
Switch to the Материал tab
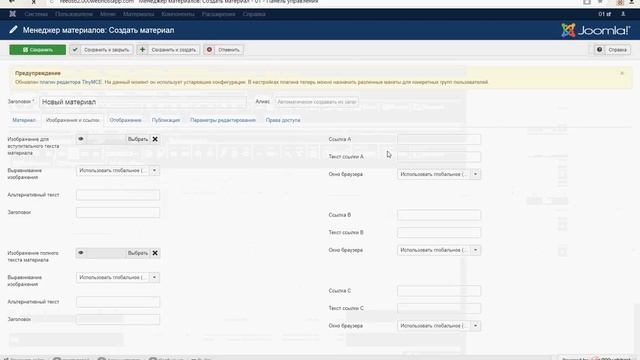point(24,120)
